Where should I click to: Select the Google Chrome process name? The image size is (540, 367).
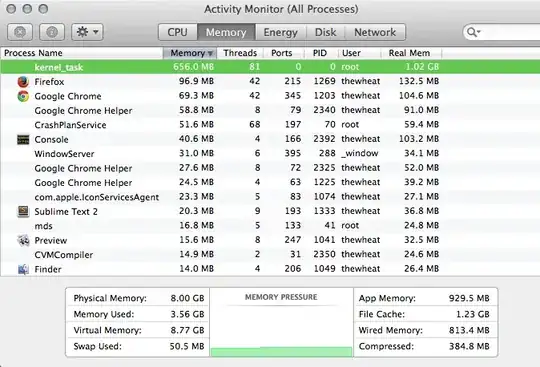point(68,96)
